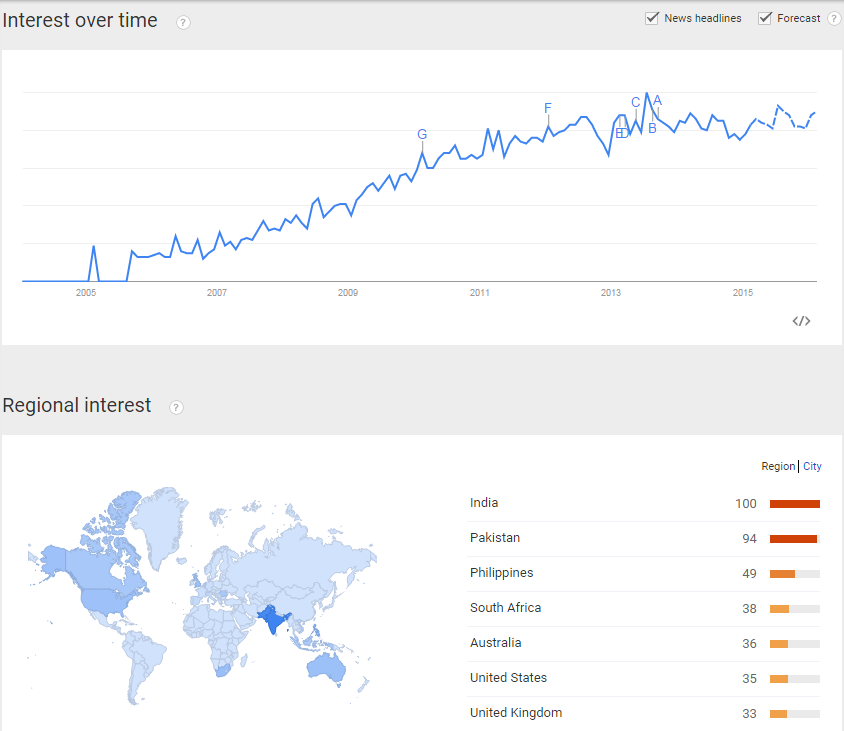Open India in the region list
Viewport: 844px width, 731px height.
tap(484, 503)
